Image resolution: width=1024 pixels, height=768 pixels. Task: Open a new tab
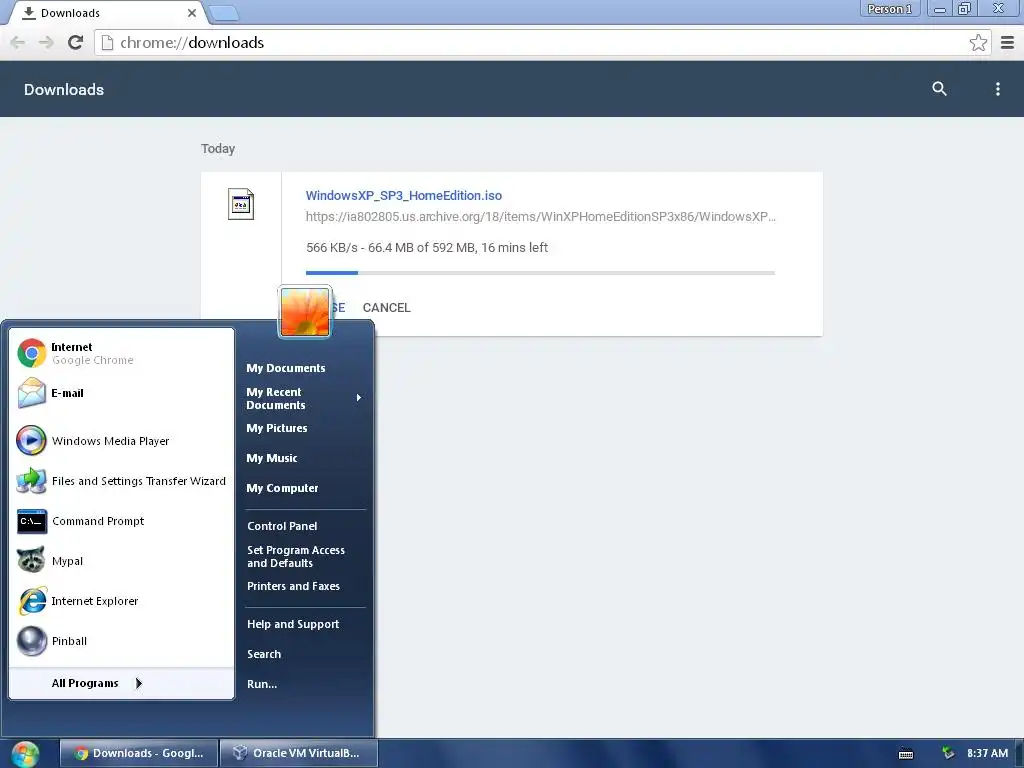coord(225,13)
